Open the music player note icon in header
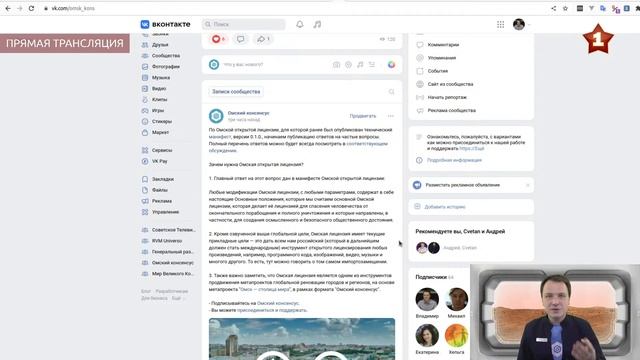 pos(317,24)
